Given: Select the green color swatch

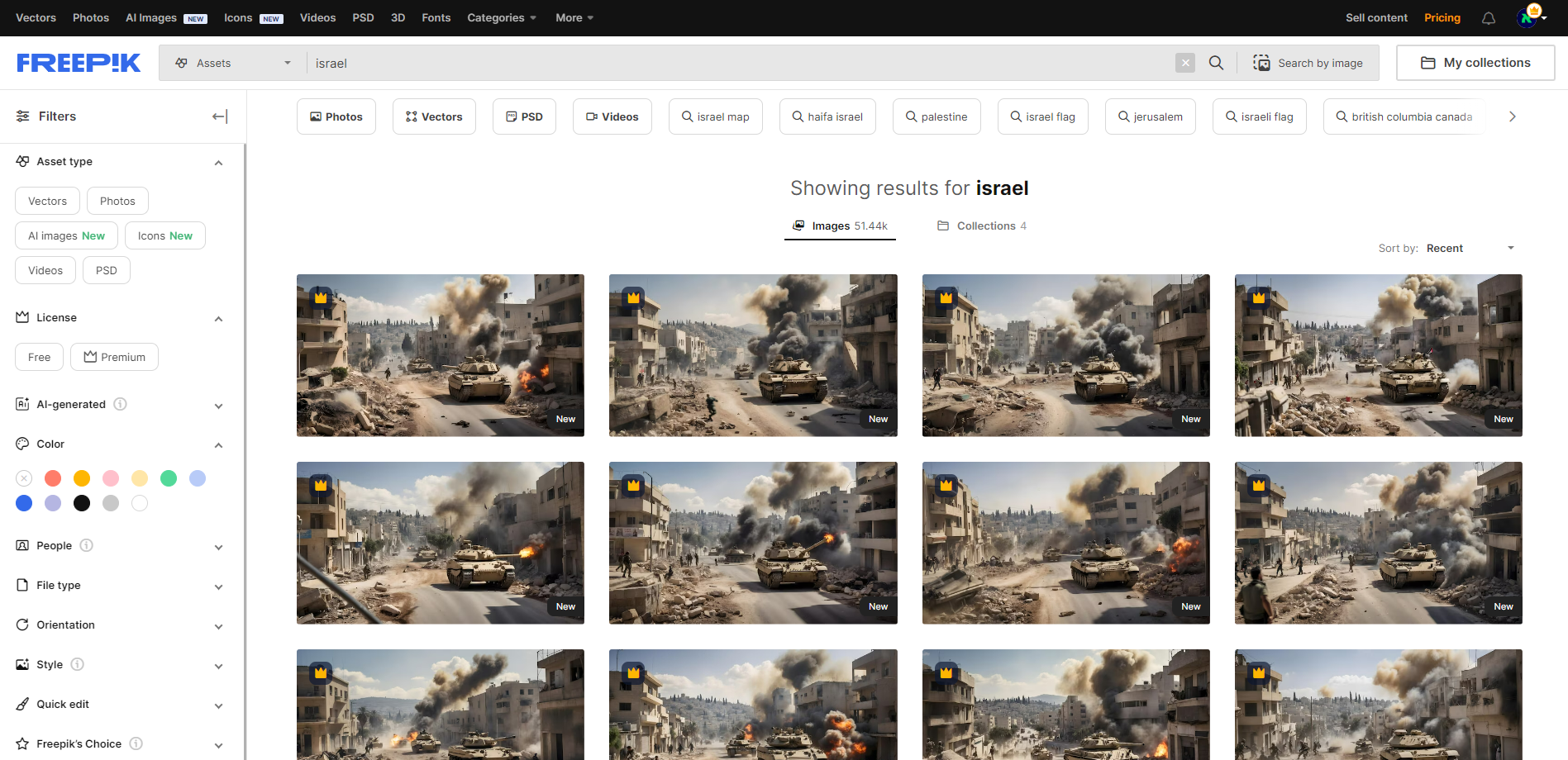Looking at the screenshot, I should pos(169,478).
